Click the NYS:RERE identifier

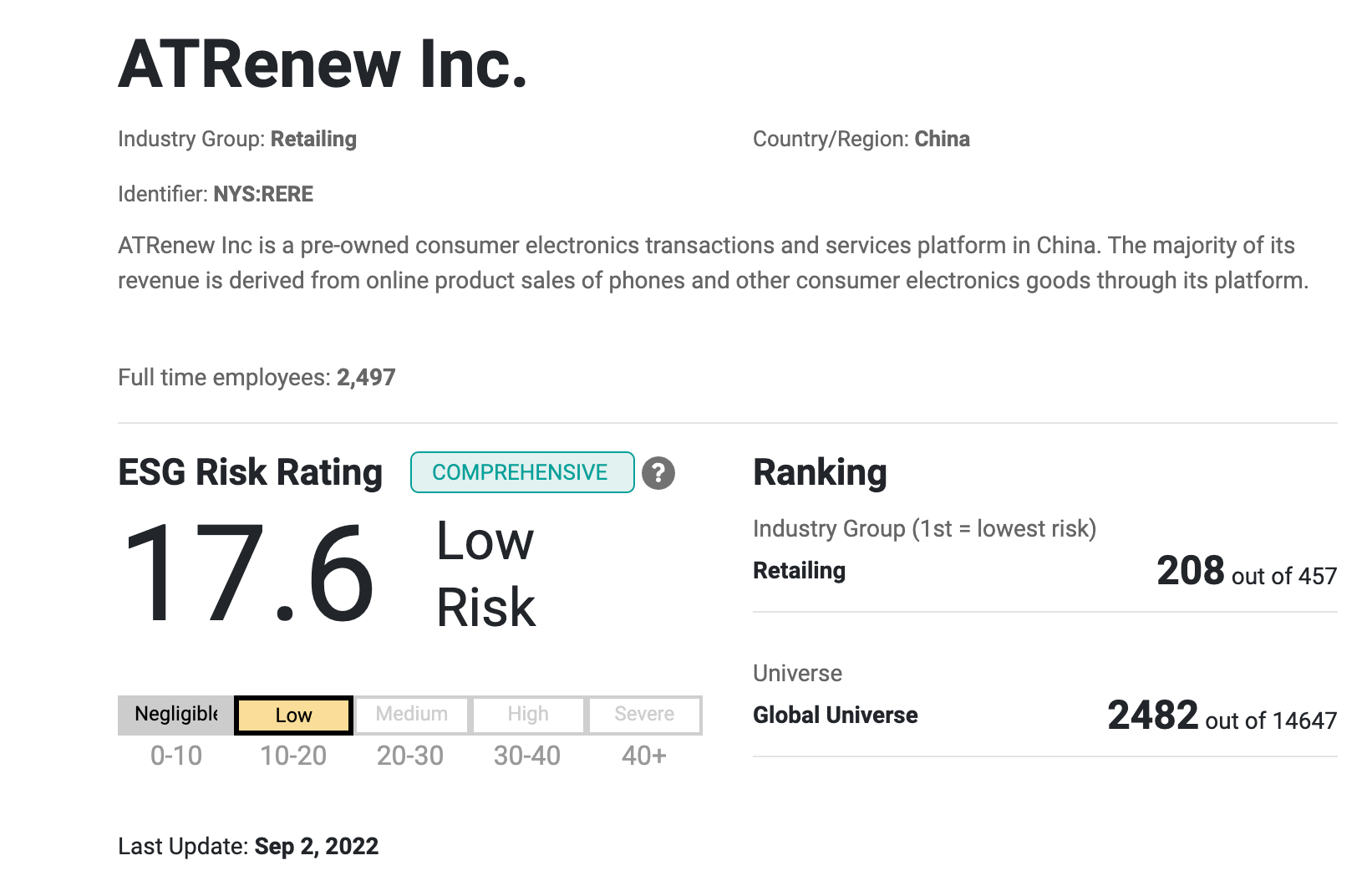(x=263, y=194)
